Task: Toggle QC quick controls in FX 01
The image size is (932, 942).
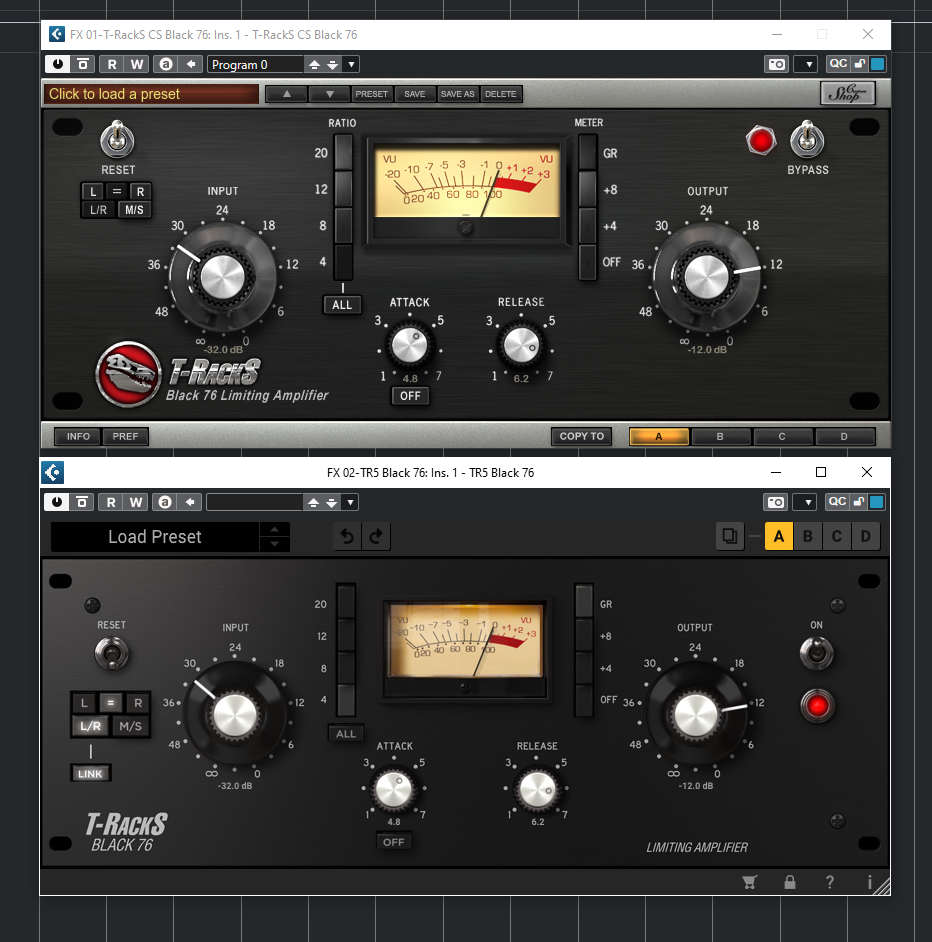Action: pyautogui.click(x=838, y=64)
